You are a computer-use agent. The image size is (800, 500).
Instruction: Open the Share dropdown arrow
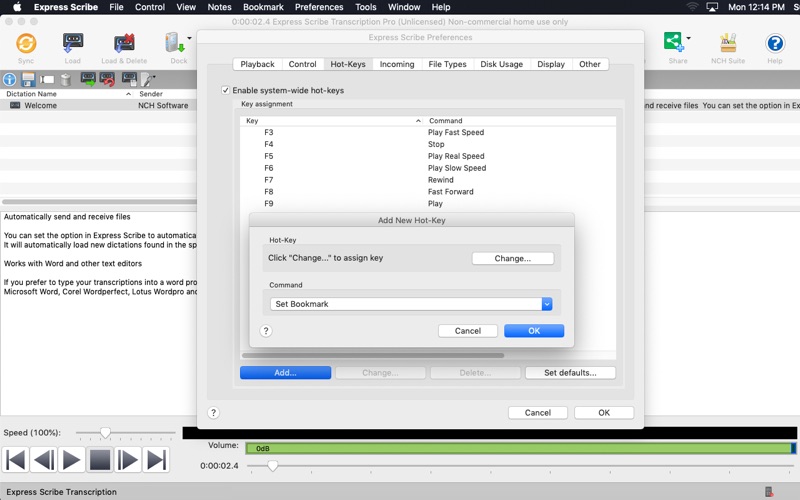(x=688, y=38)
